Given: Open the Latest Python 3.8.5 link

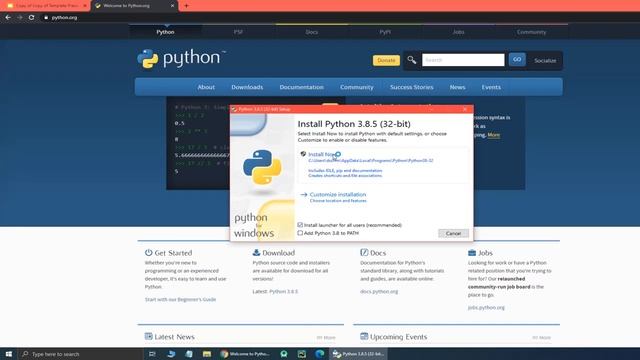Looking at the screenshot, I should (x=283, y=291).
